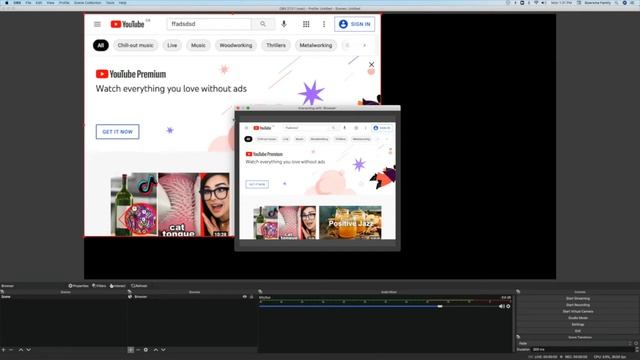Select the Music filter chip
The image size is (640, 360).
click(x=198, y=45)
